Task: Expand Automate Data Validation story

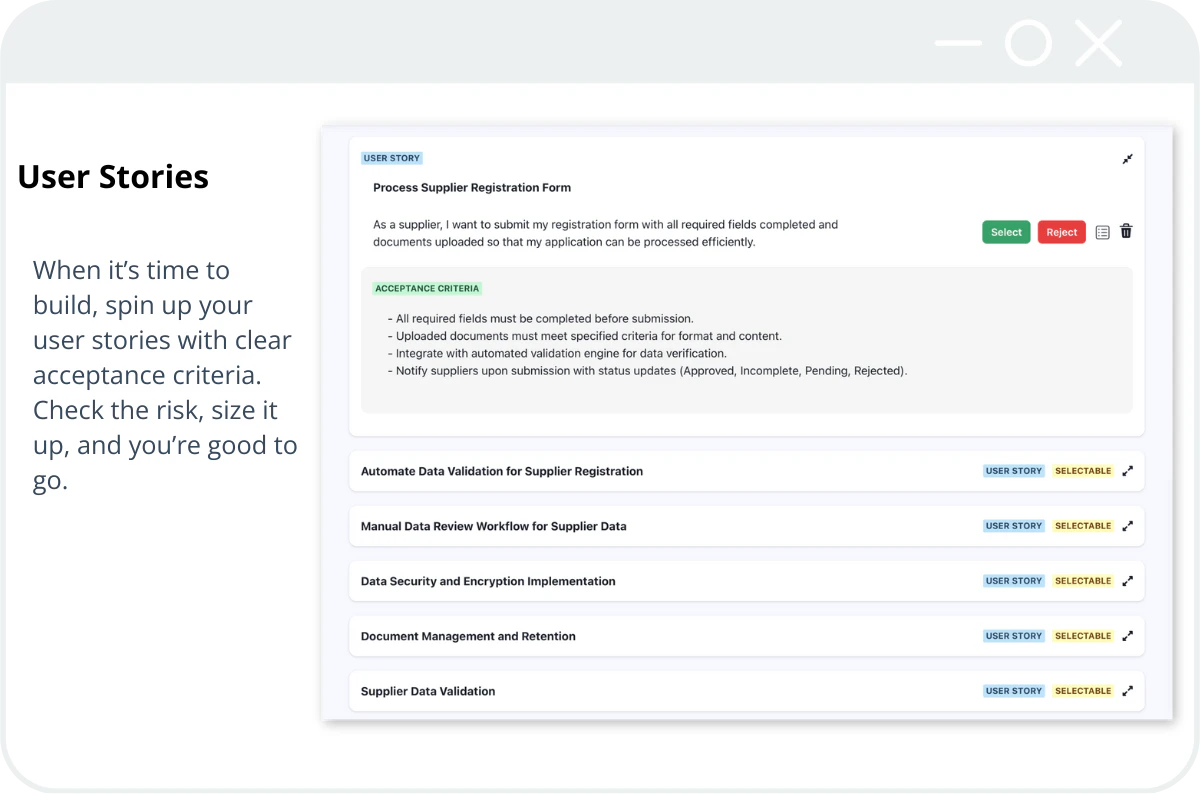Action: [x=1127, y=471]
